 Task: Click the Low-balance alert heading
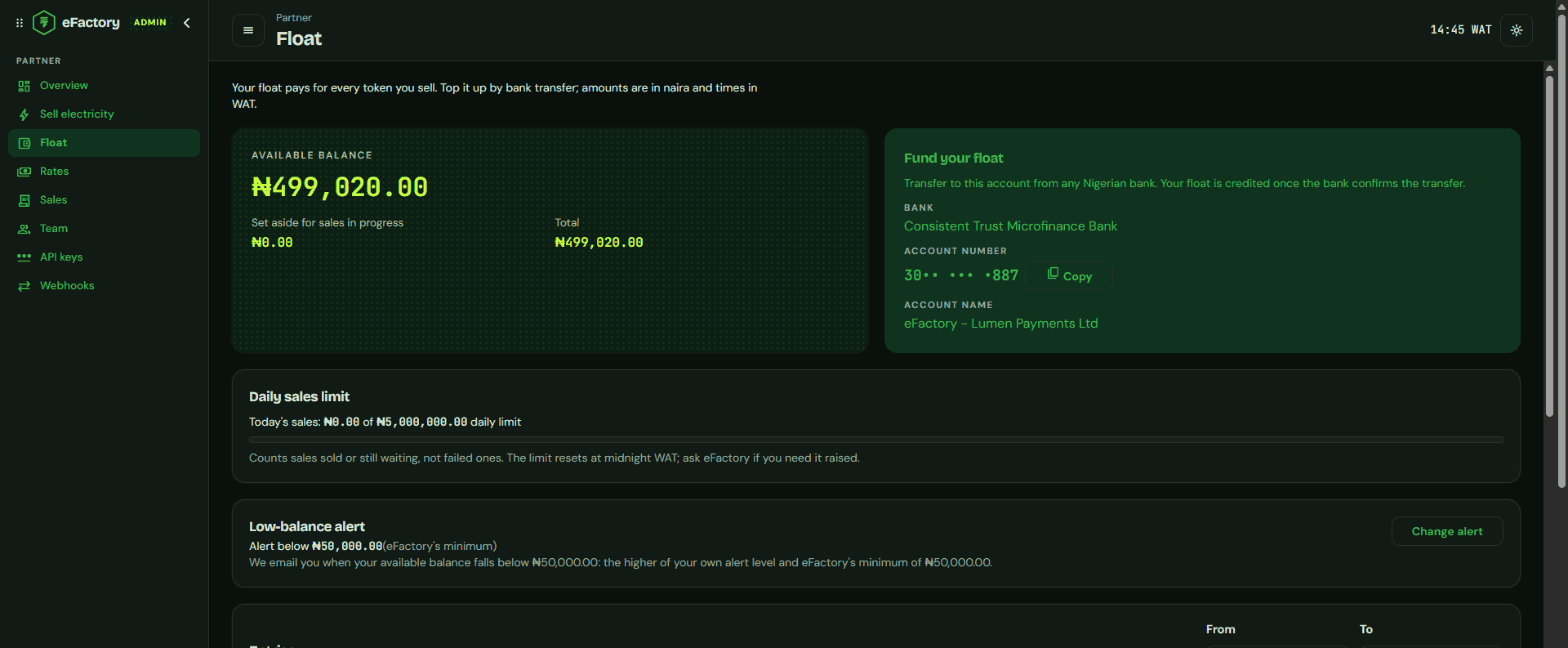(307, 526)
